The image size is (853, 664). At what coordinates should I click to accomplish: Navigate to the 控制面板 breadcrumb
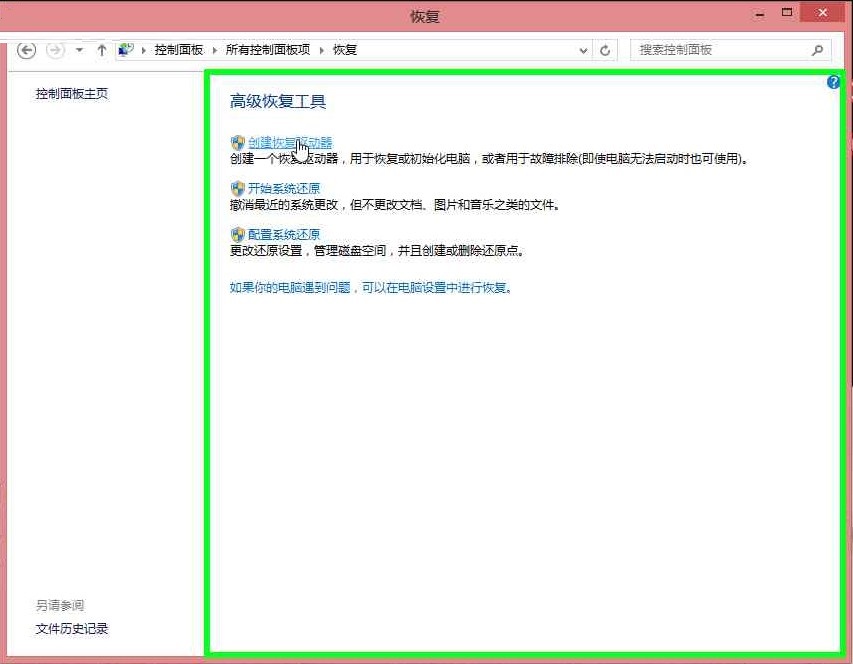pyautogui.click(x=178, y=50)
